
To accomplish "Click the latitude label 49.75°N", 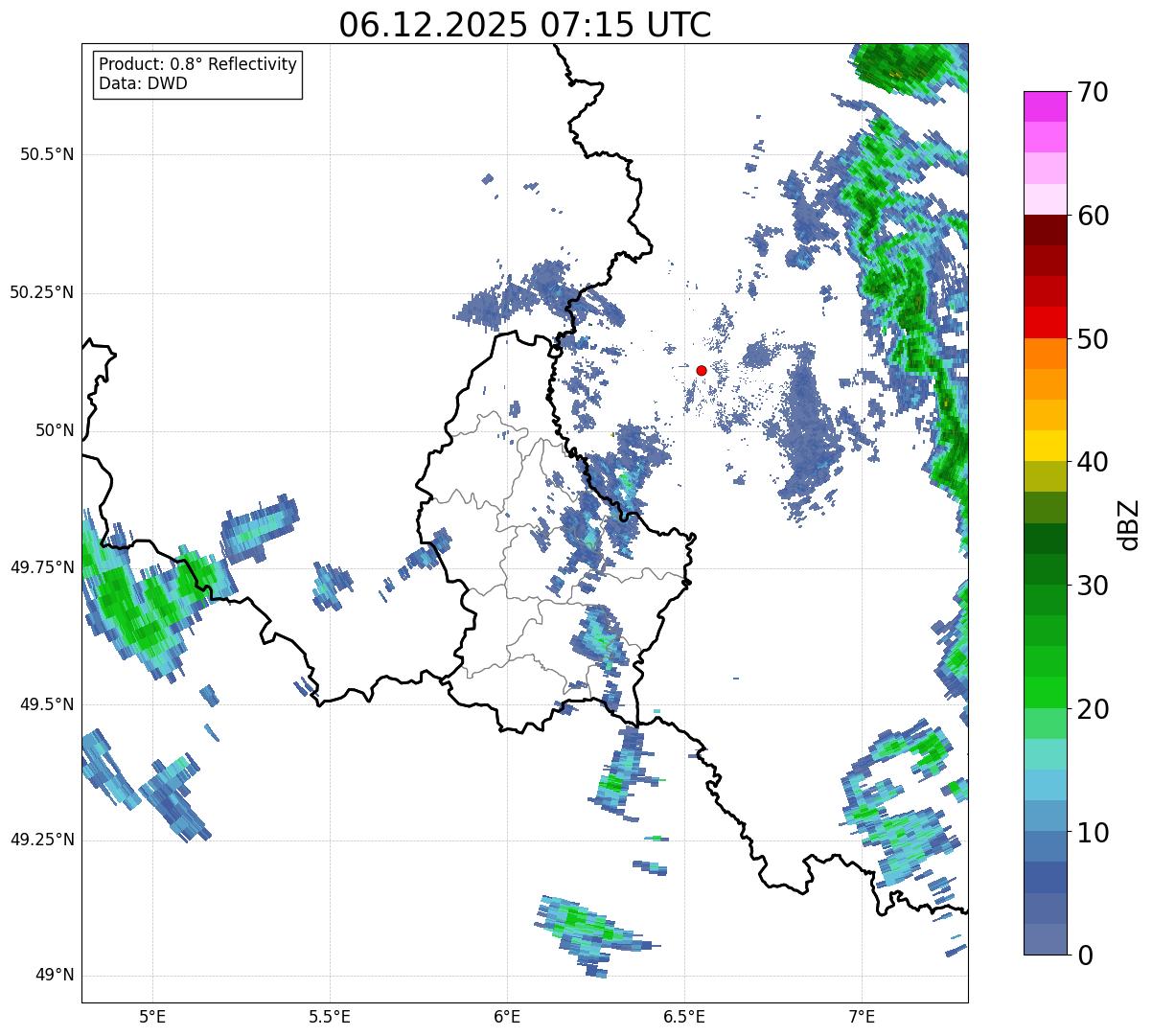I will 41,567.
